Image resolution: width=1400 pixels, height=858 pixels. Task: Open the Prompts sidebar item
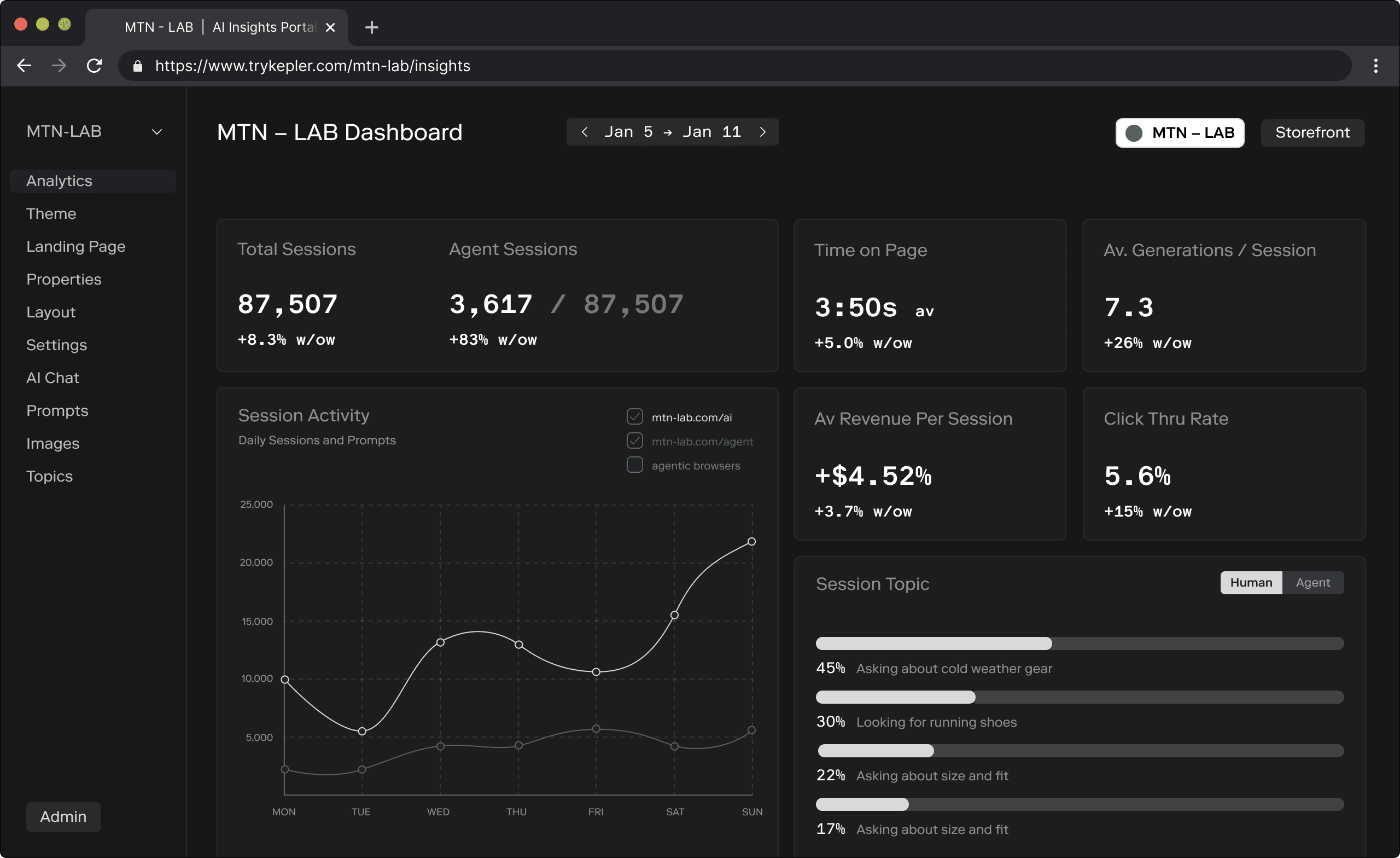[x=57, y=410]
